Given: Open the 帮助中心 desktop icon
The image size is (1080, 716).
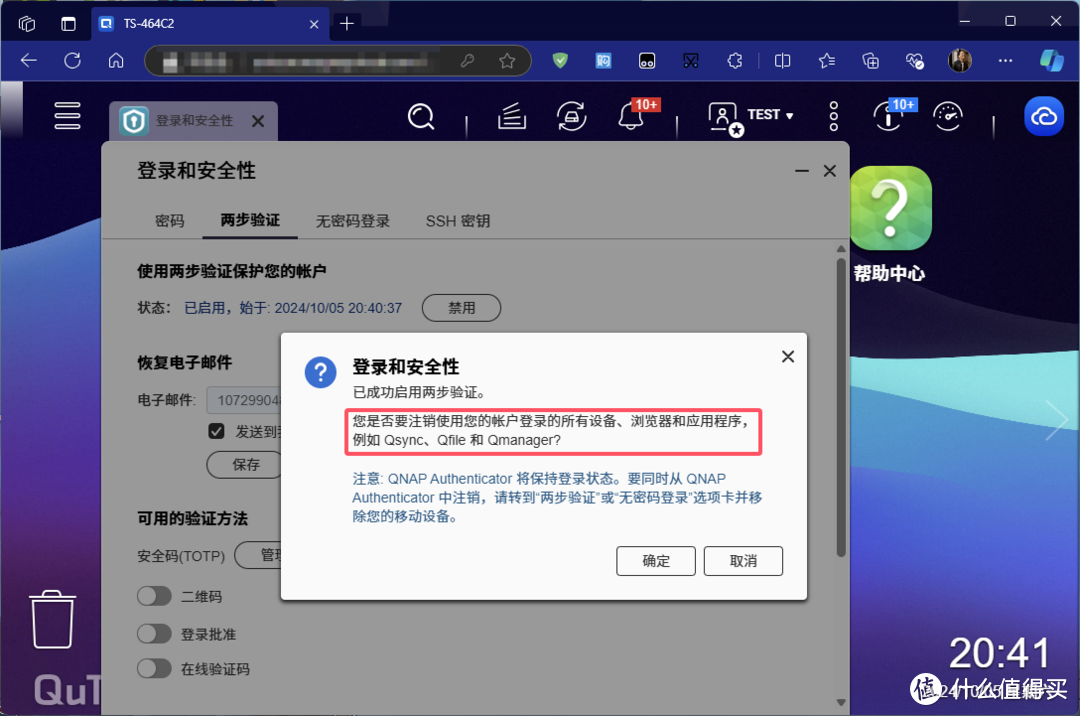Looking at the screenshot, I should (x=890, y=208).
